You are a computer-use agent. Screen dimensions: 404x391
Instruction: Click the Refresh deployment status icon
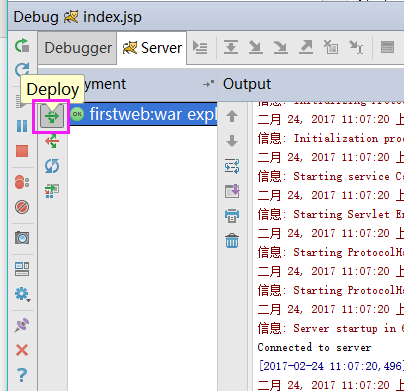[52, 166]
